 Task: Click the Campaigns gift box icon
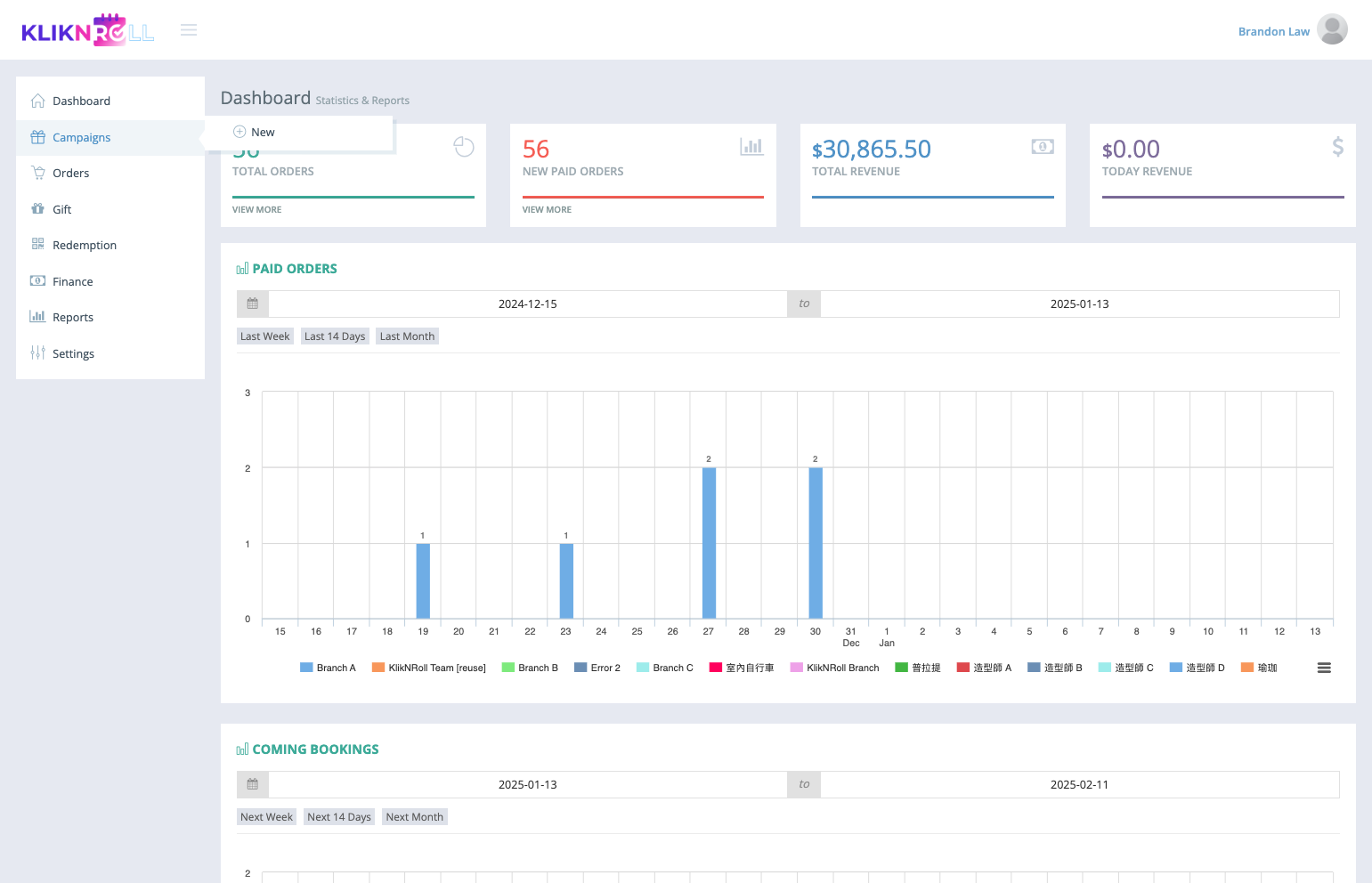37,137
